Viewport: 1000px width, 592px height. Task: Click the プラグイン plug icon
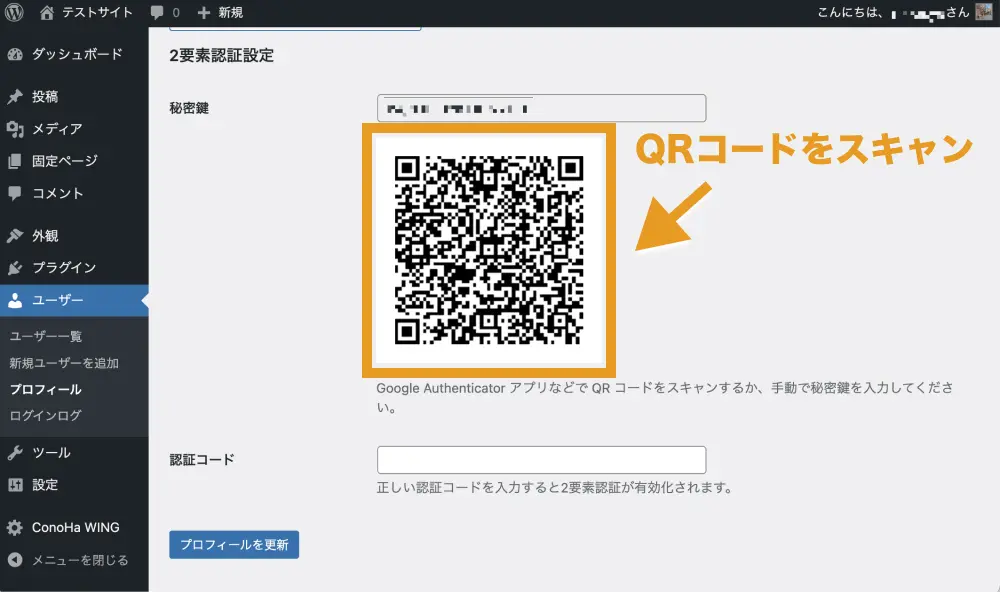[x=15, y=268]
